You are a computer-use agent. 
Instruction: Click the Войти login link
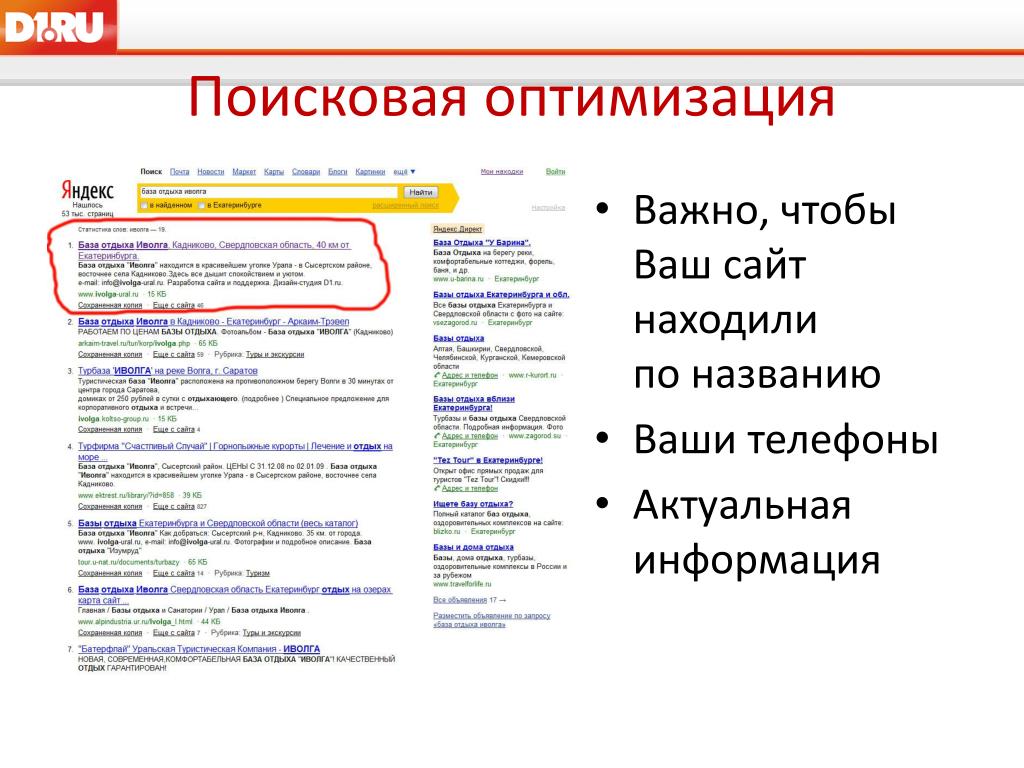pos(555,172)
